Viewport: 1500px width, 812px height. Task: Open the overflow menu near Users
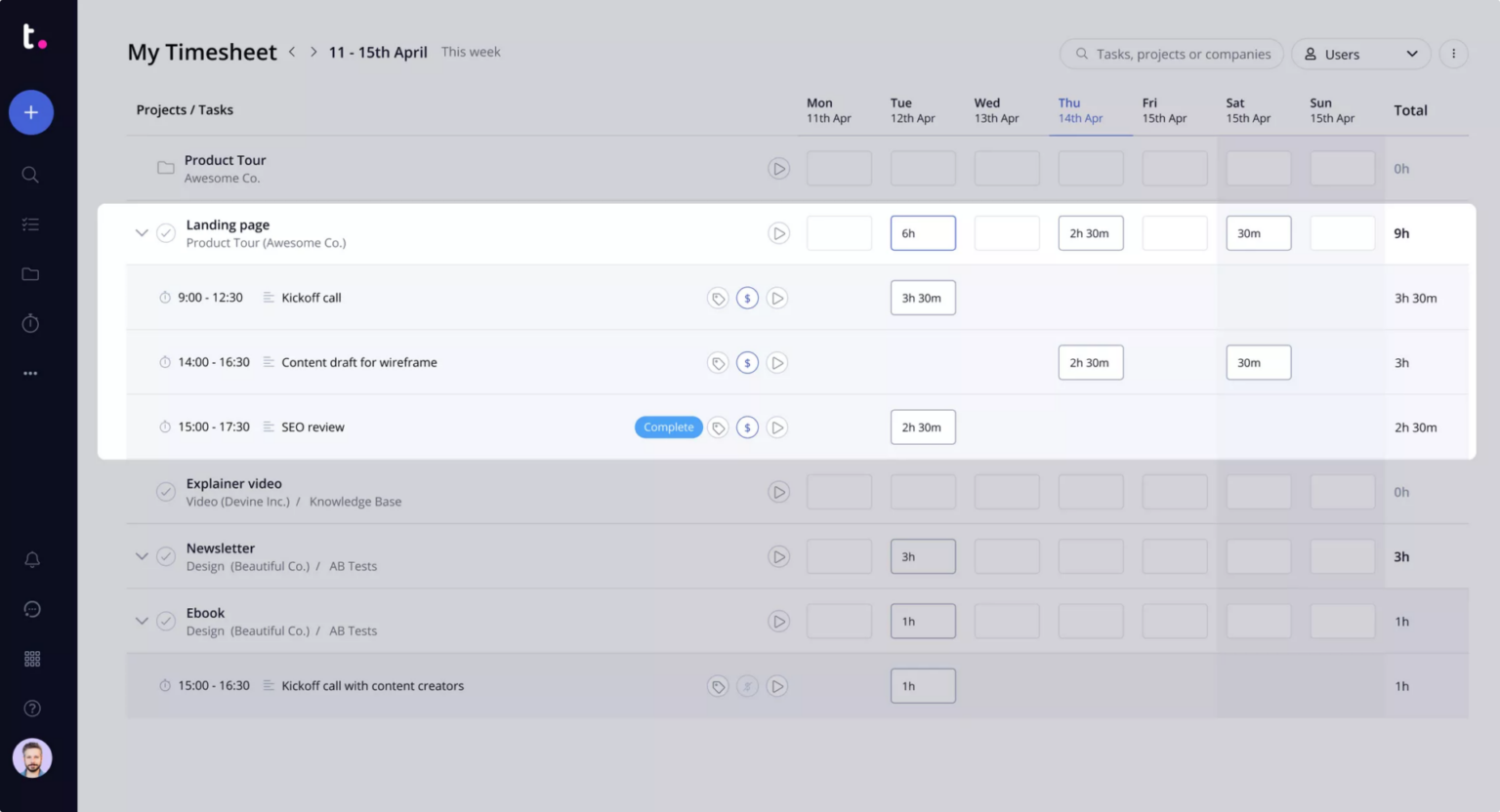[x=1453, y=54]
